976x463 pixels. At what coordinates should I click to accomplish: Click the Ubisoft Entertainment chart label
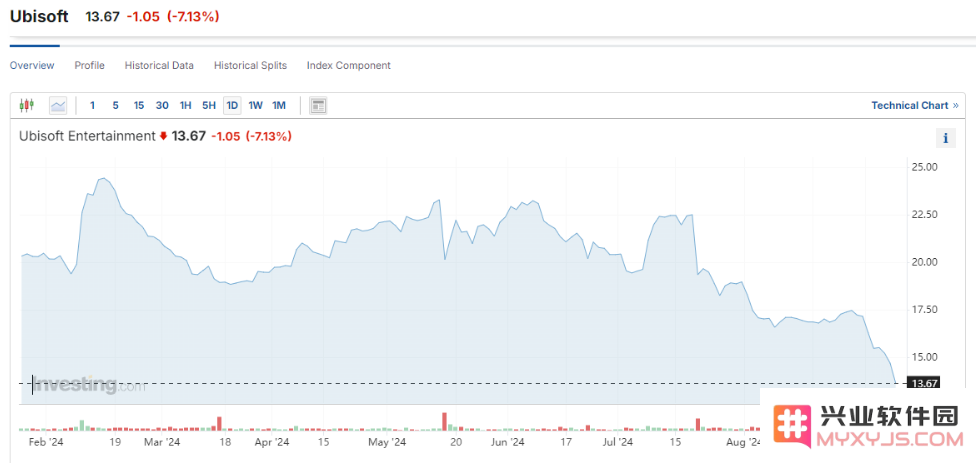(87, 136)
